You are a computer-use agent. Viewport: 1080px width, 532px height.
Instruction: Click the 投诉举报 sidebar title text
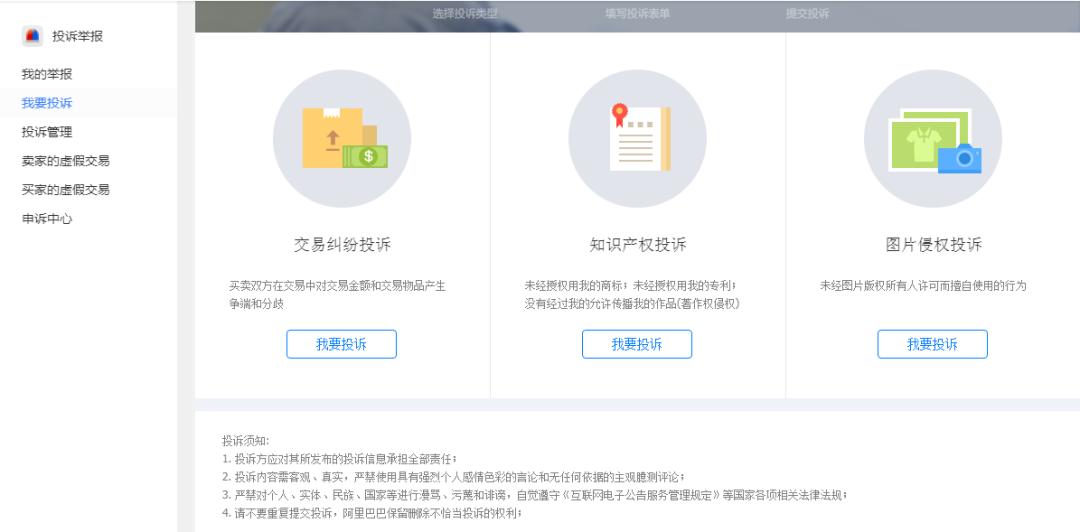point(78,37)
